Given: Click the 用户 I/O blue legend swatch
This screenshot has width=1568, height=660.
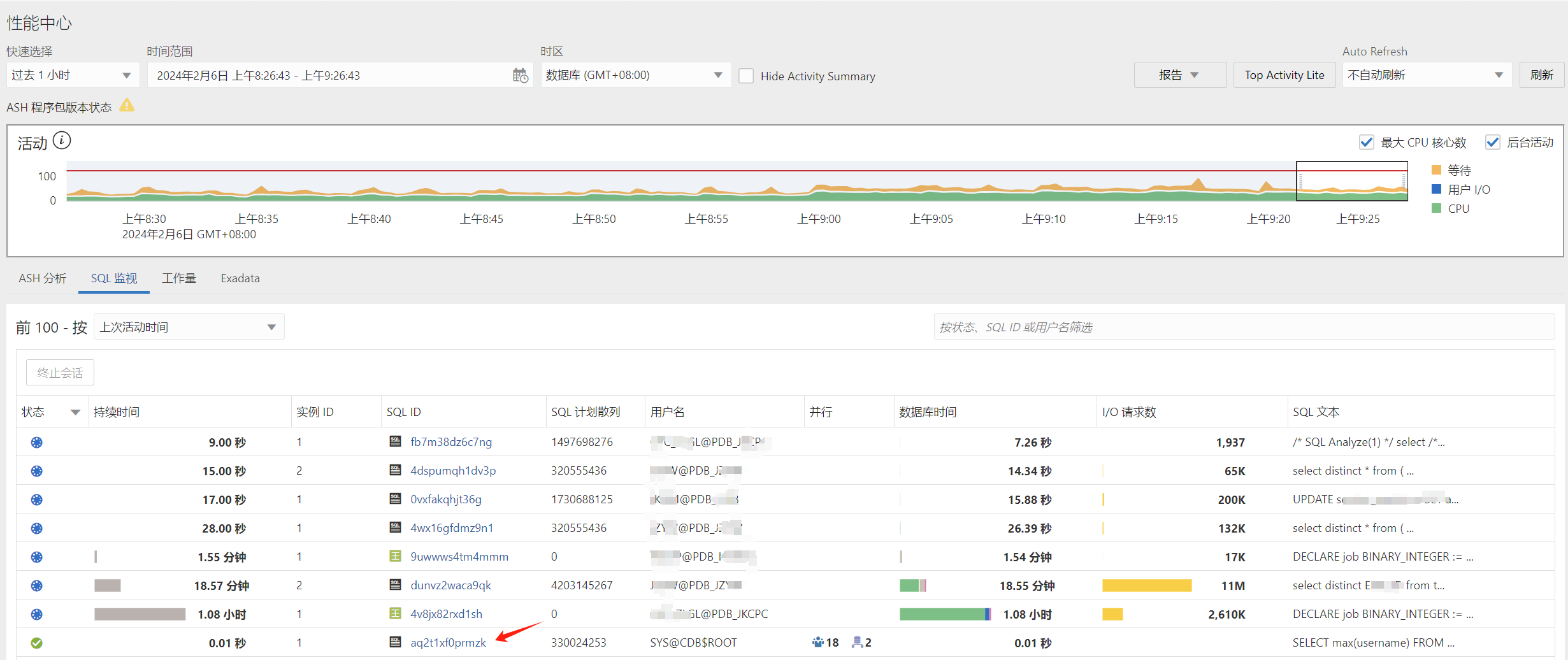Looking at the screenshot, I should point(1436,189).
